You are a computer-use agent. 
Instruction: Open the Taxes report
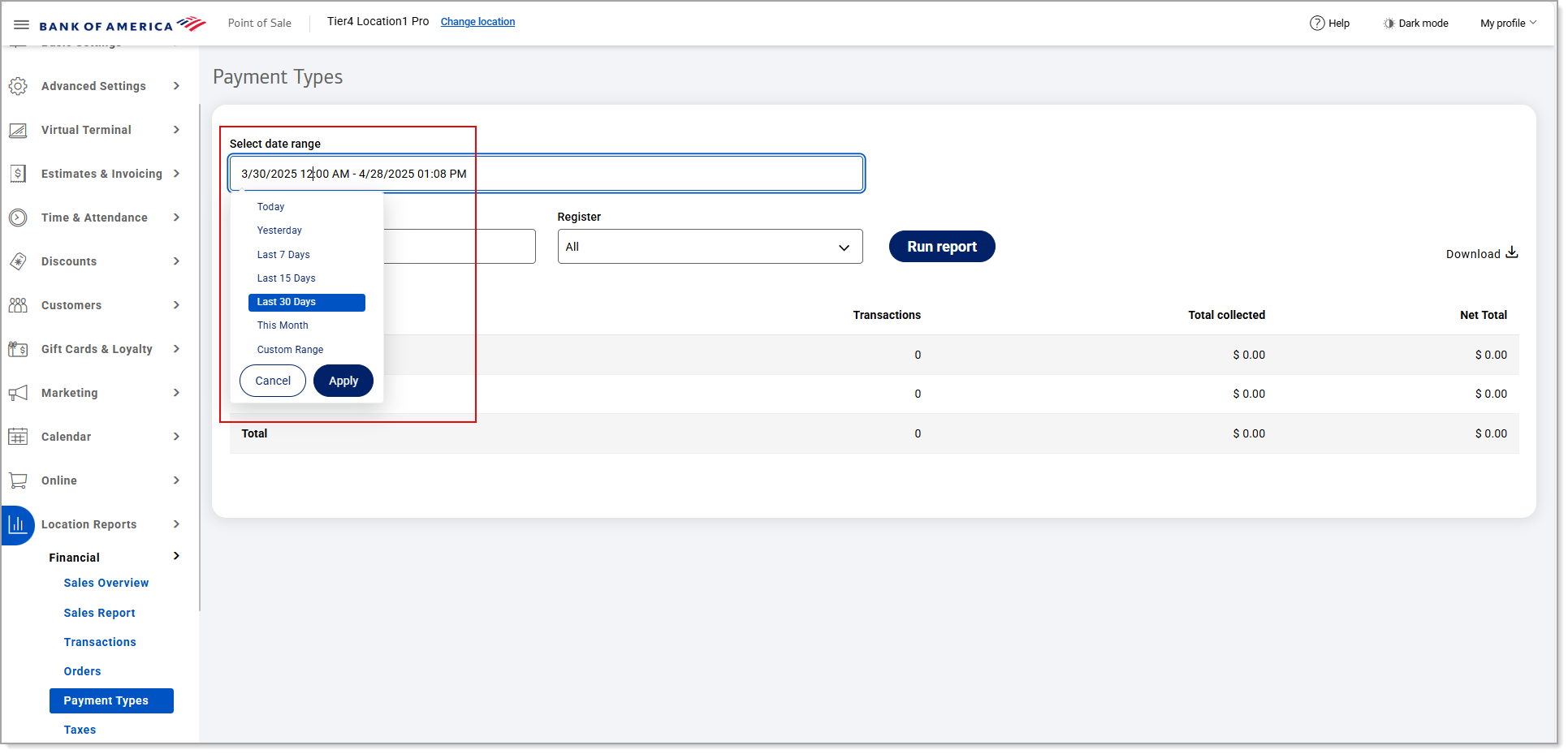point(80,730)
